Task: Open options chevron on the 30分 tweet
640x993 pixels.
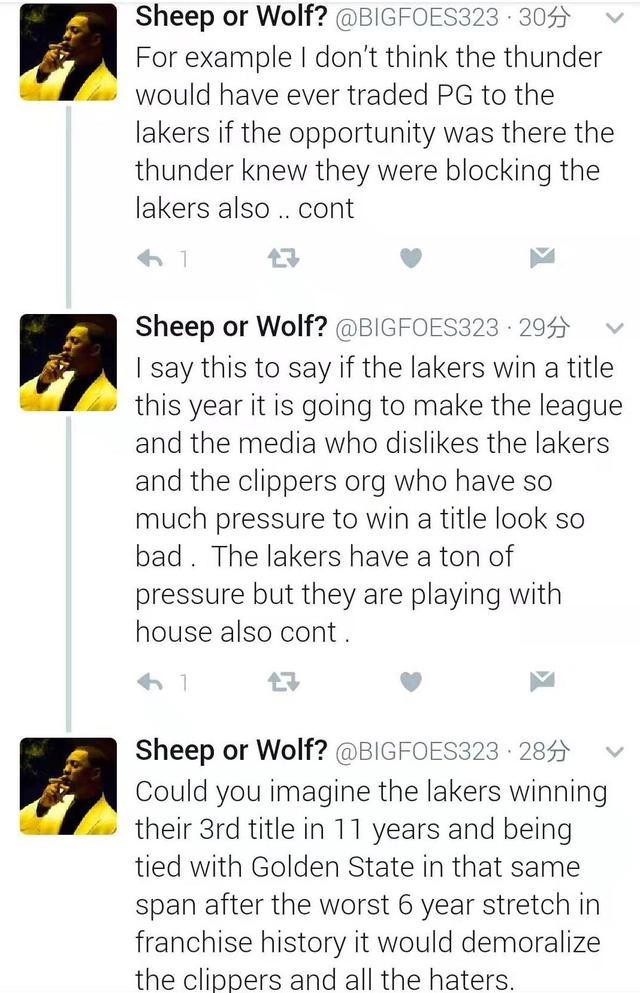Action: click(615, 18)
